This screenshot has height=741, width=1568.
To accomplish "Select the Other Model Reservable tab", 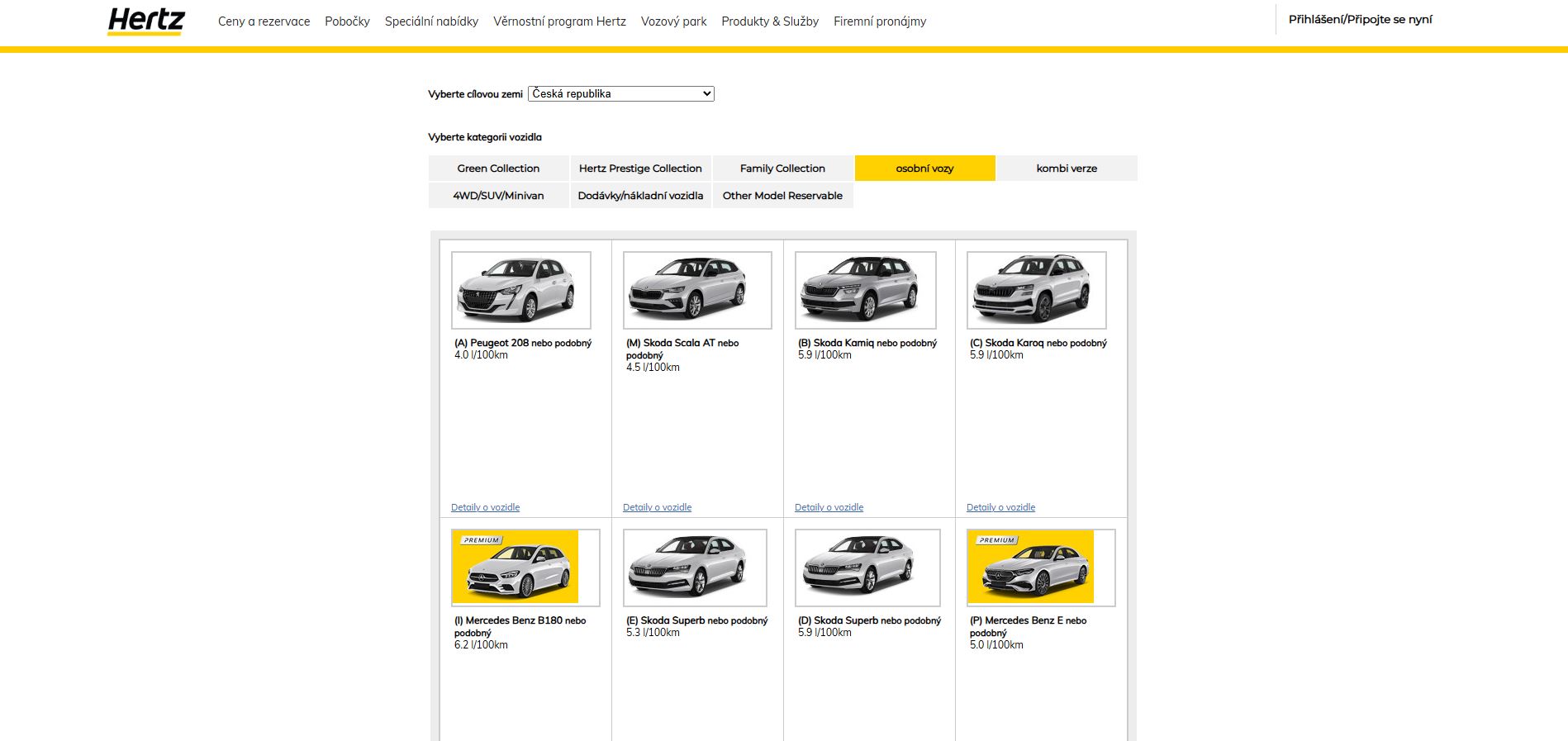I will [782, 195].
